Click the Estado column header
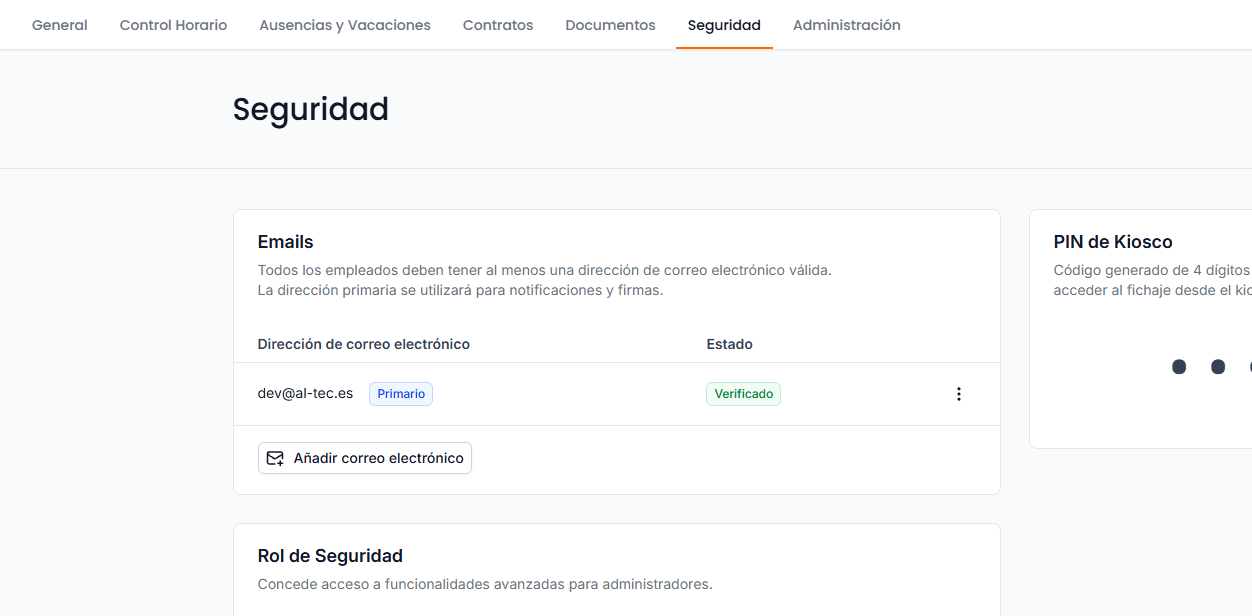The width and height of the screenshot is (1252, 616). click(729, 344)
